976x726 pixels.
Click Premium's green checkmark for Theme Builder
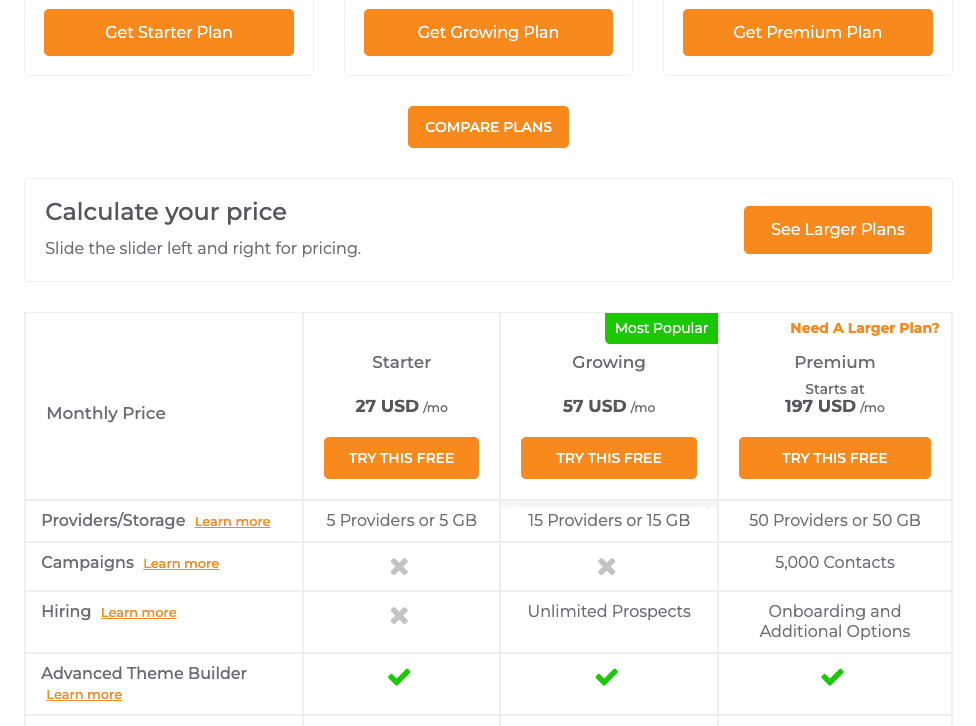832,678
